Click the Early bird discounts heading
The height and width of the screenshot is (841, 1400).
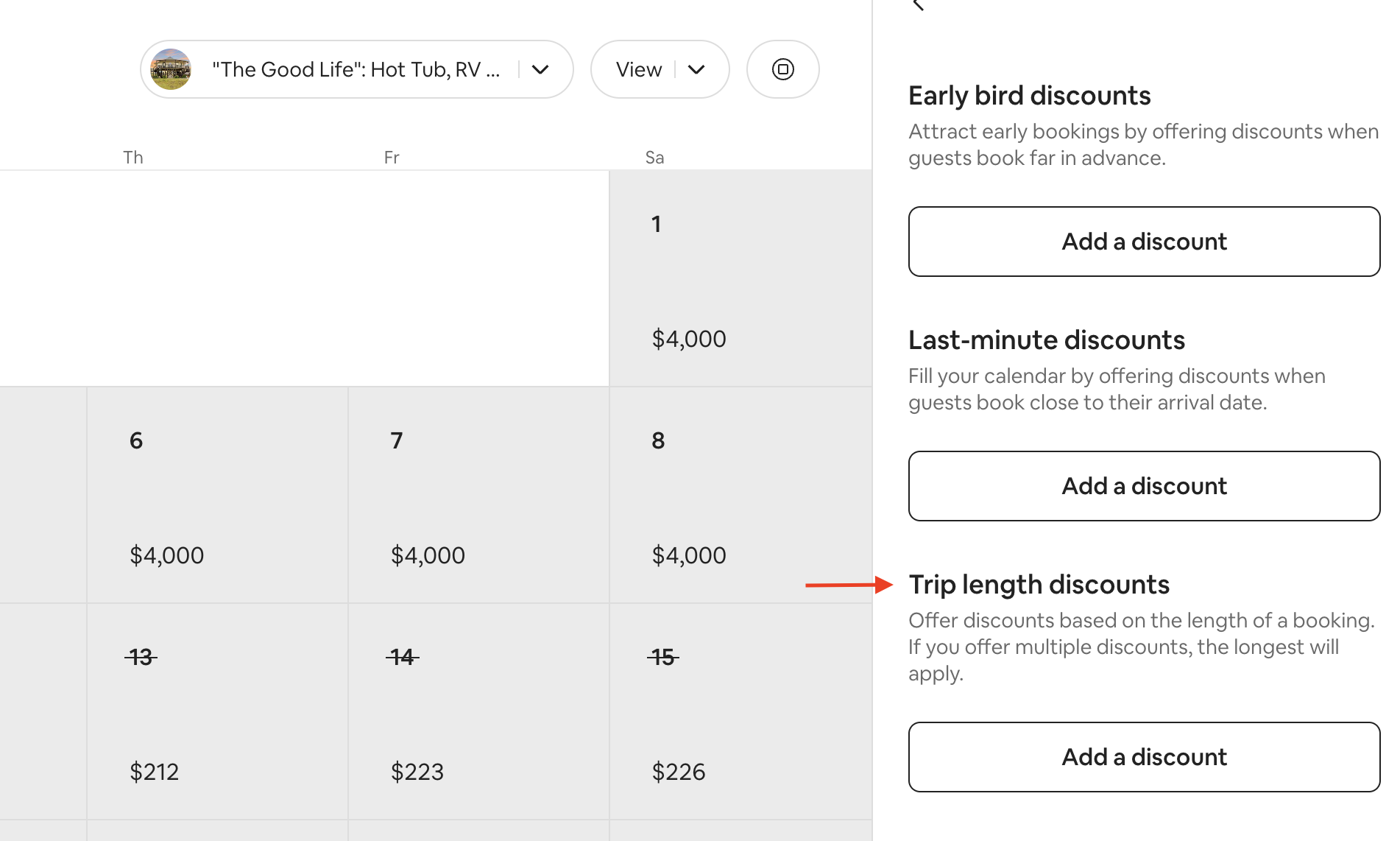click(1029, 96)
